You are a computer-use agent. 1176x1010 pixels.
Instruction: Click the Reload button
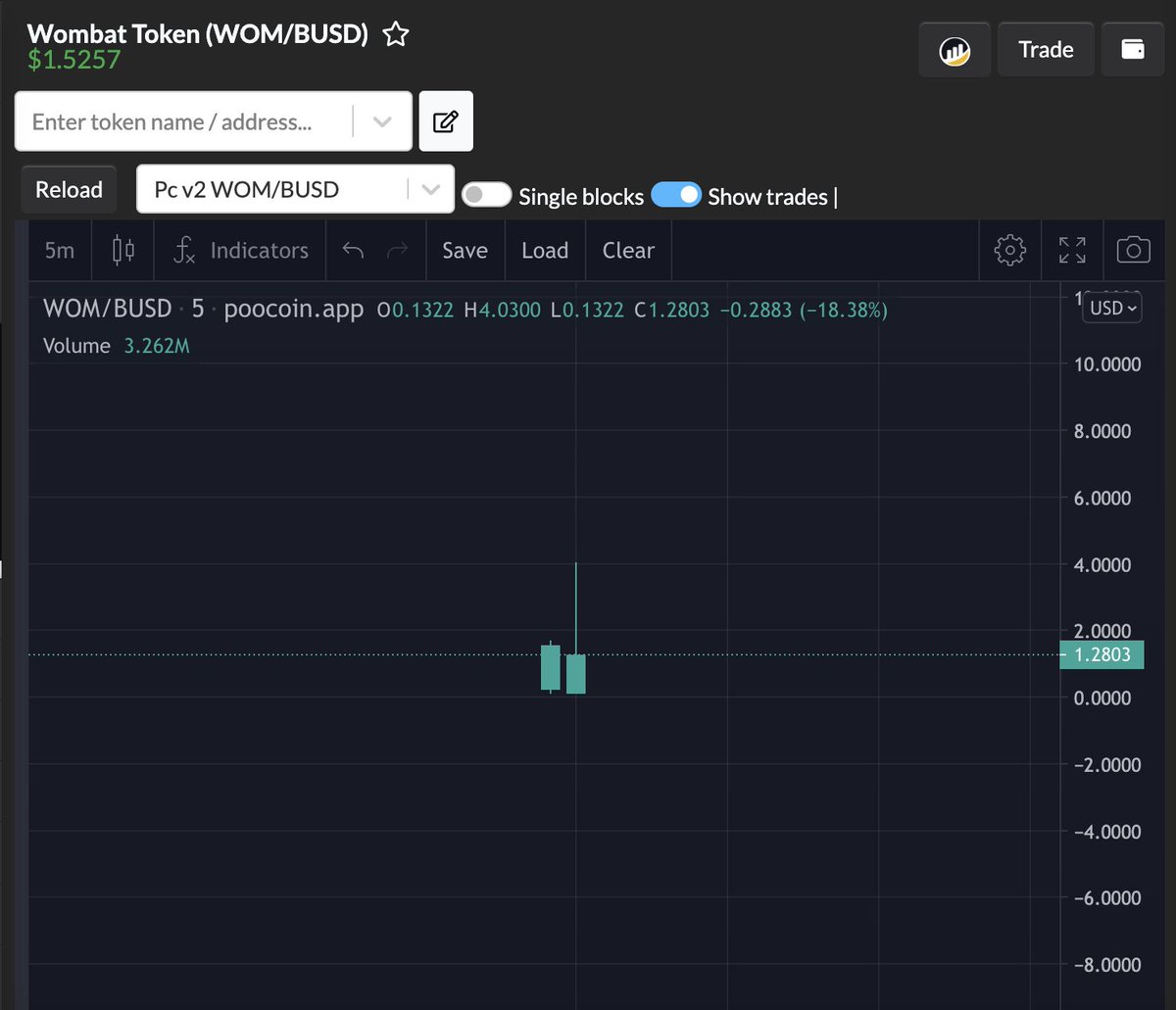click(69, 189)
